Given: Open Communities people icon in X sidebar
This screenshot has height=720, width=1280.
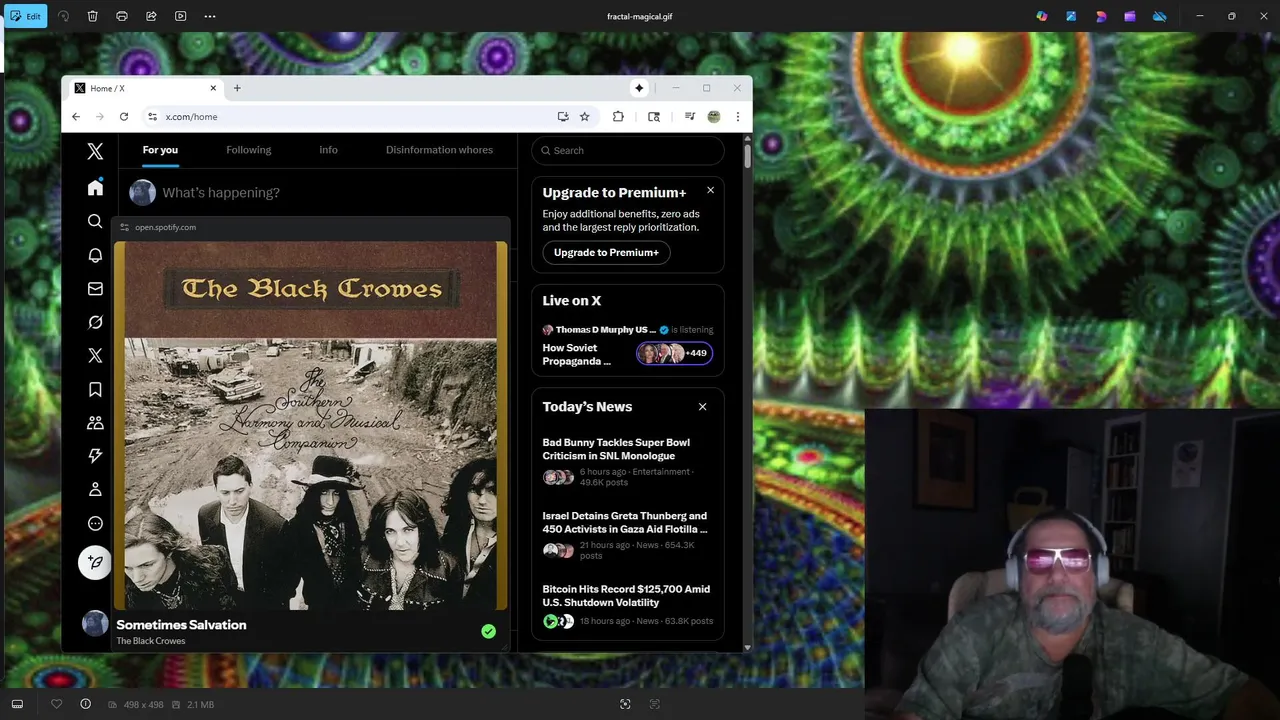Looking at the screenshot, I should [x=95, y=422].
